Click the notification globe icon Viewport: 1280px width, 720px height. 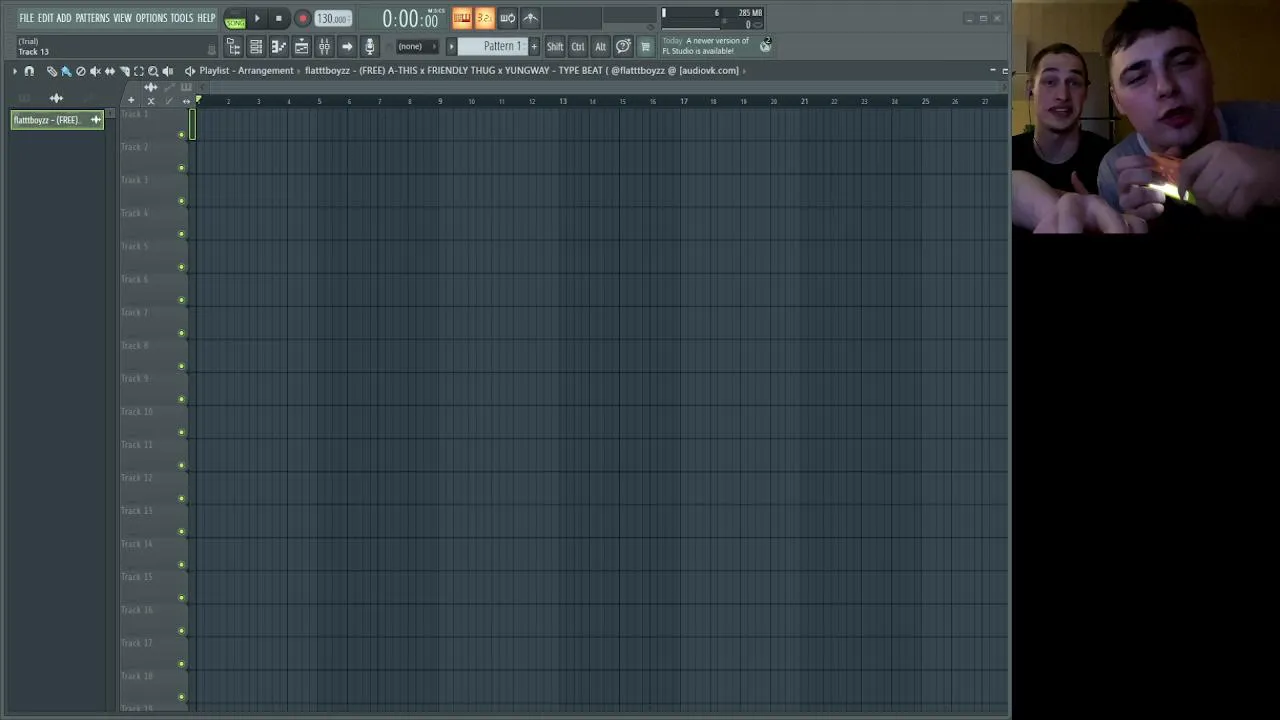[x=766, y=45]
